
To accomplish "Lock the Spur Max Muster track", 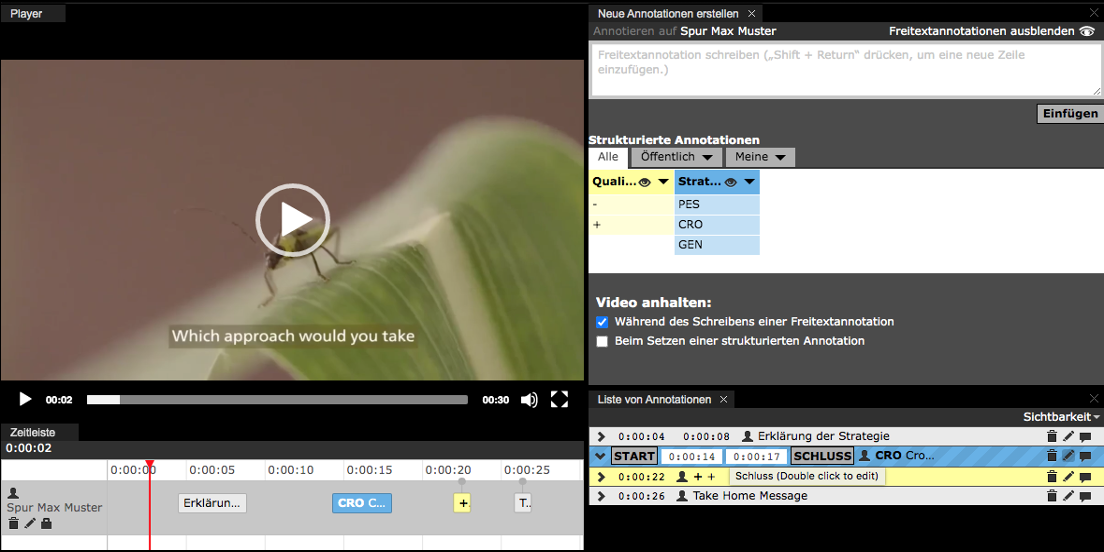I will [46, 523].
